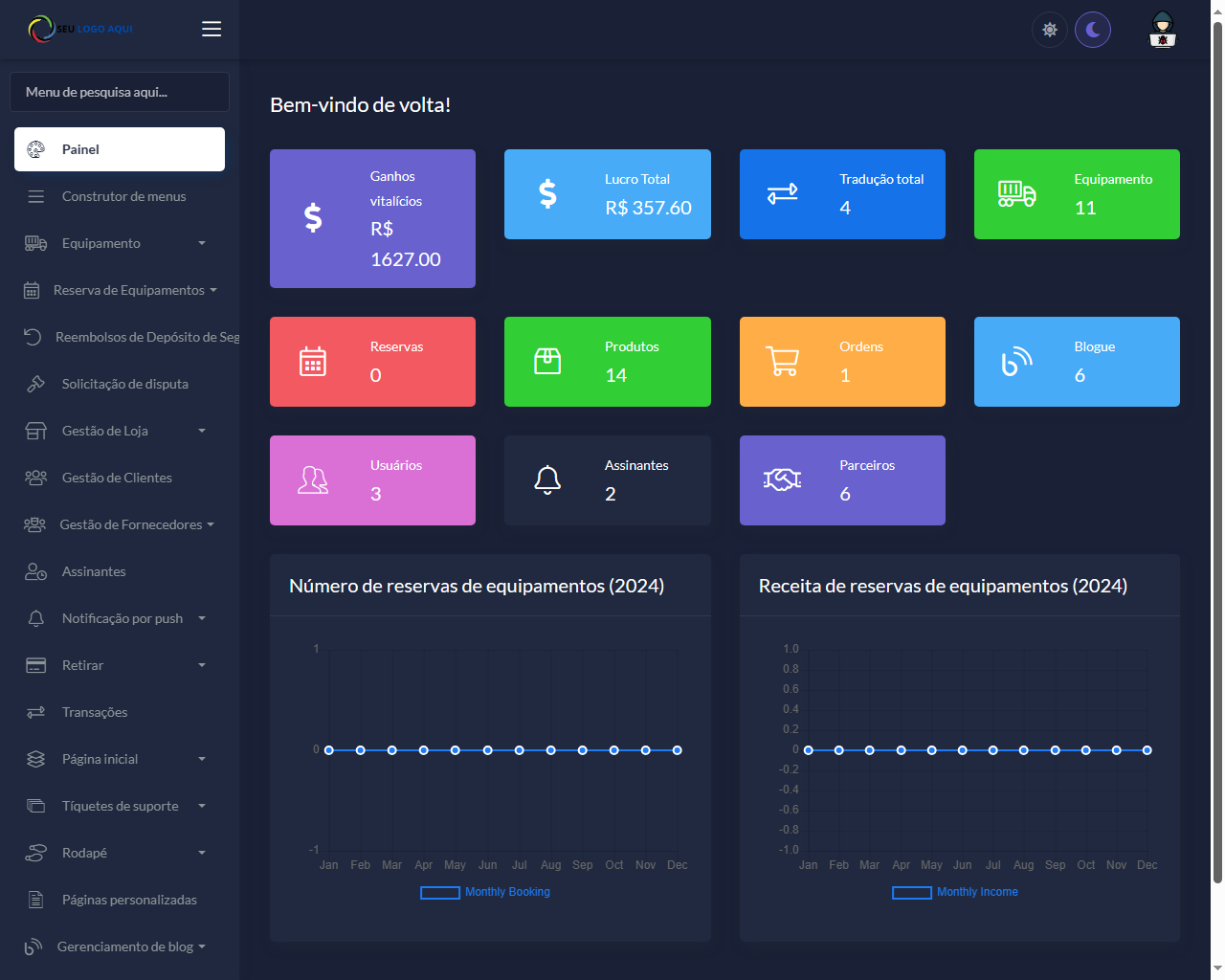
Task: Switch to light mode with the sun button
Action: tap(1049, 30)
